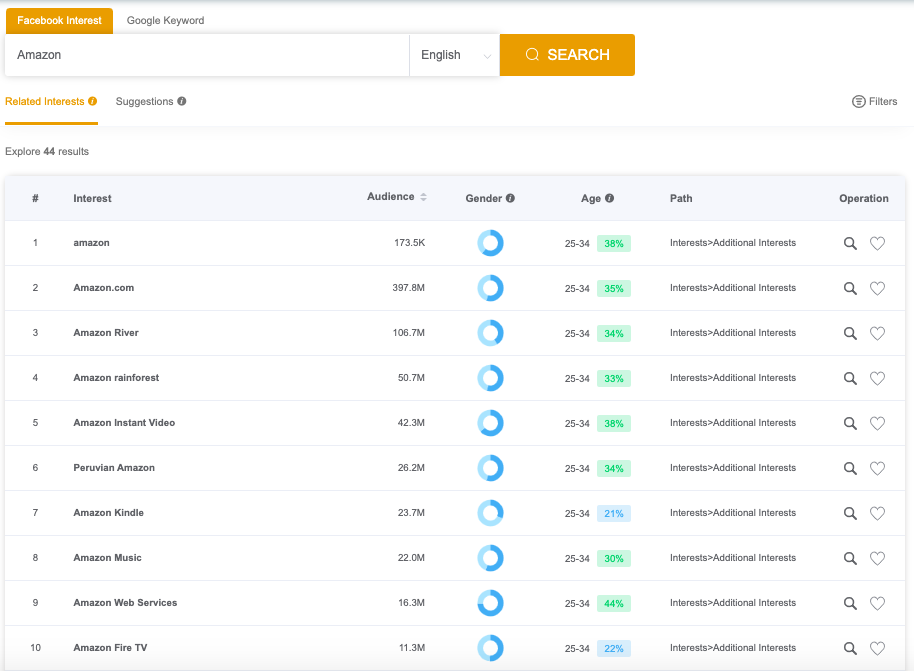Click the Amazon.com interest name

point(104,288)
